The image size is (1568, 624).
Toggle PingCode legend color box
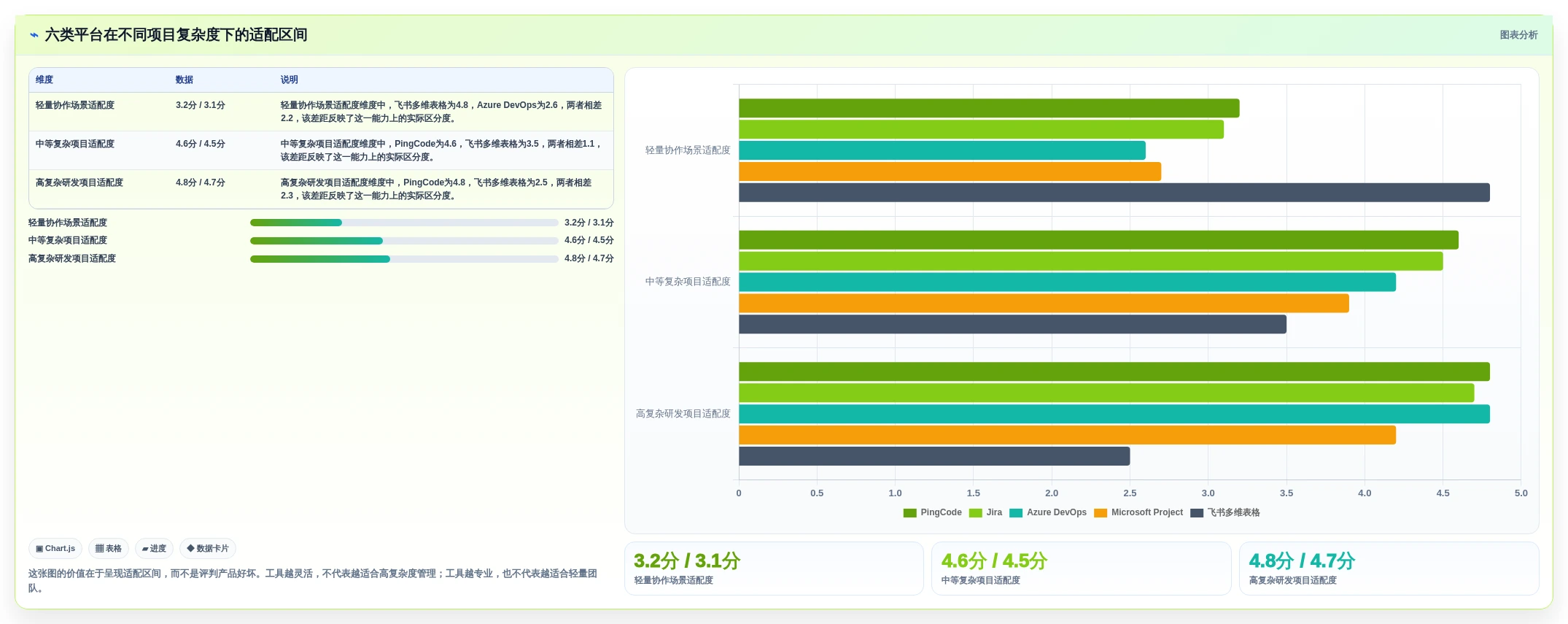(x=909, y=513)
